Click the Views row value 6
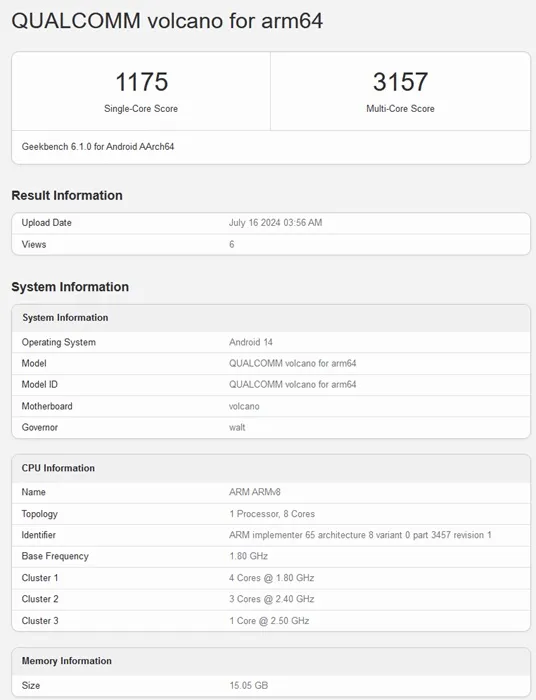536x700 pixels. 232,244
